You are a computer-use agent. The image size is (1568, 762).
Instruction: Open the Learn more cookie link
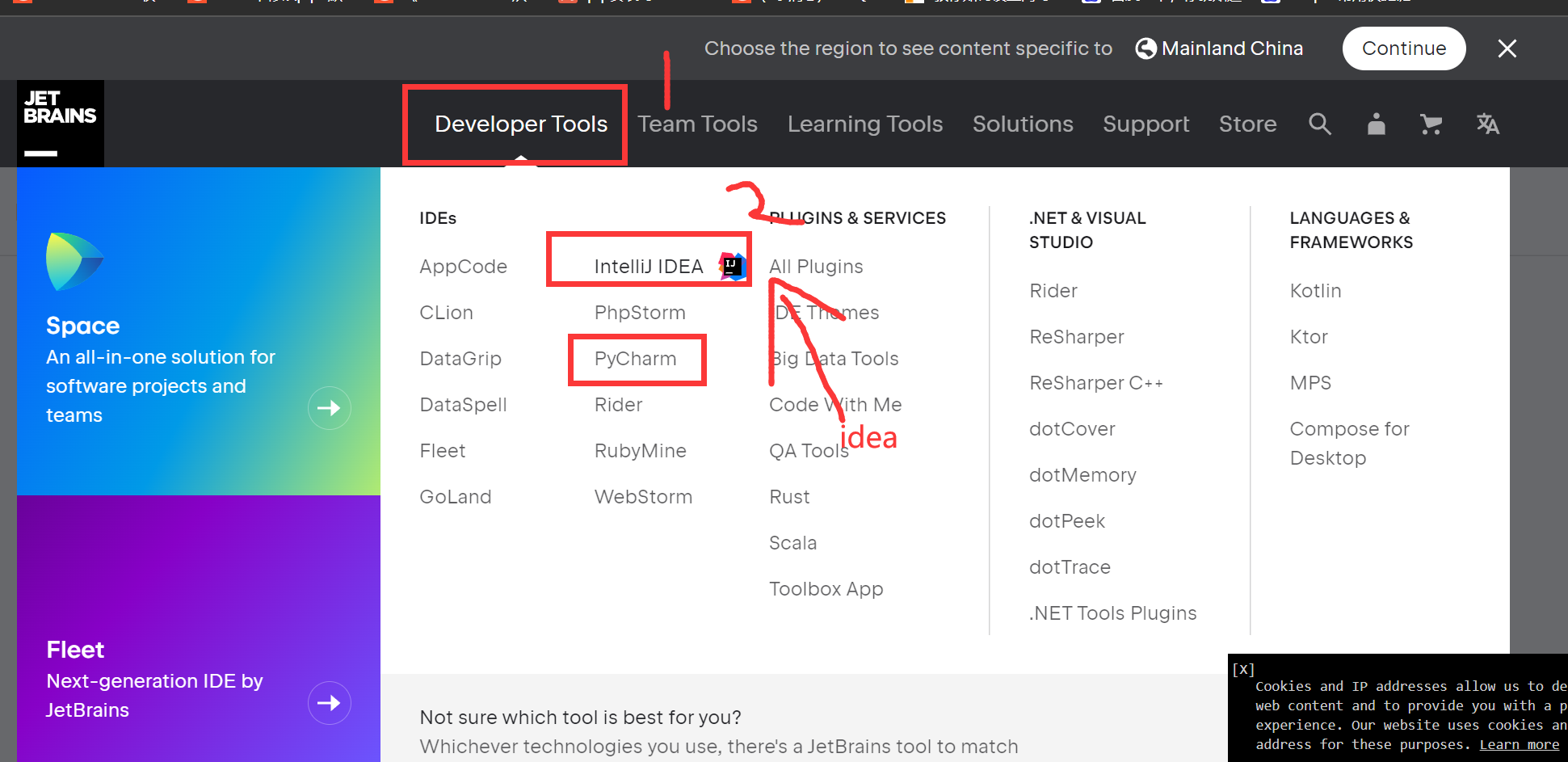tap(1520, 744)
